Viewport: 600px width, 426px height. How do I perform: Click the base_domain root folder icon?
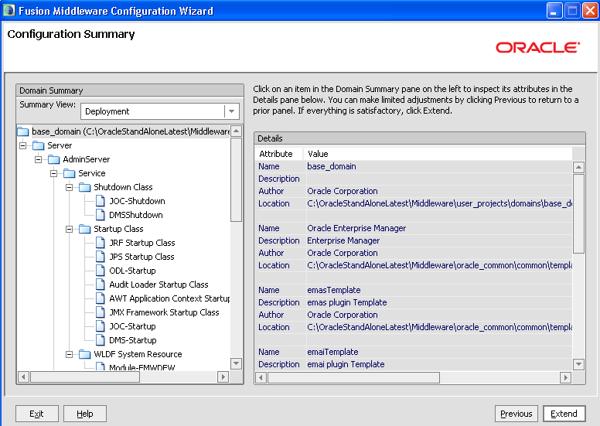pos(24,131)
